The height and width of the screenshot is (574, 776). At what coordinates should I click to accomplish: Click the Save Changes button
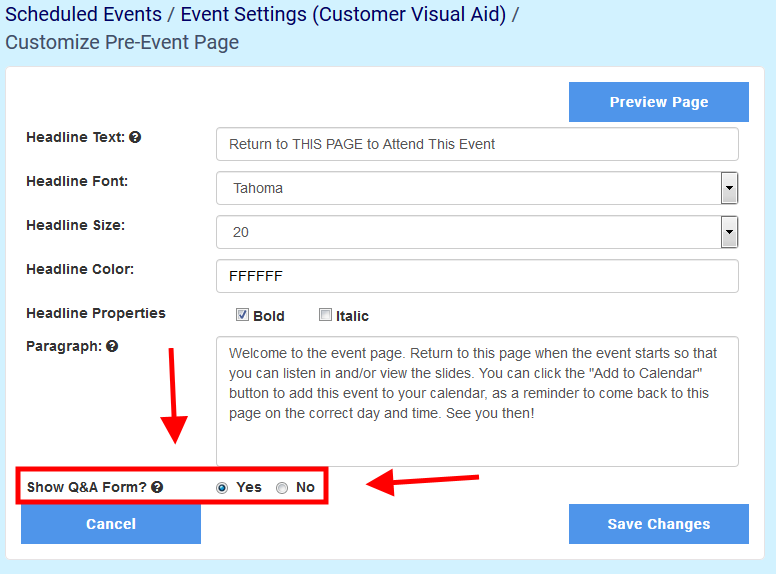point(659,524)
